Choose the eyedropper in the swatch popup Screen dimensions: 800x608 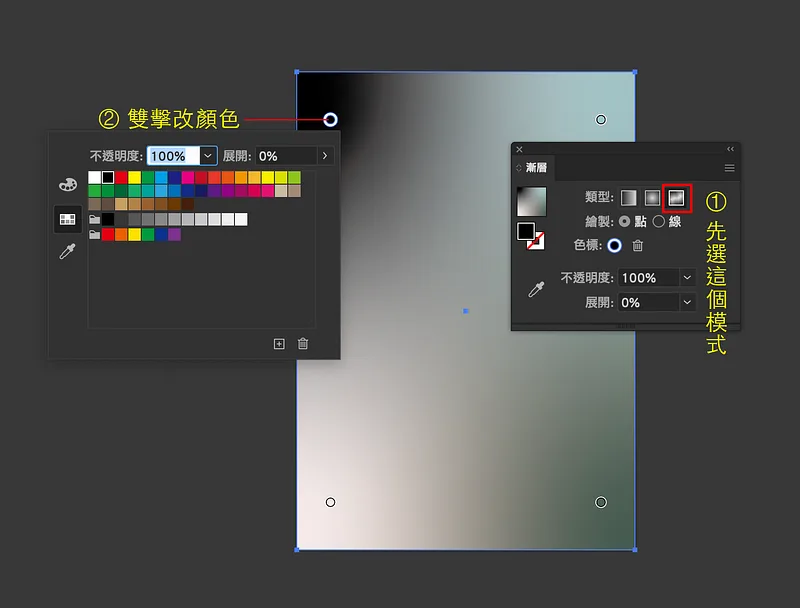click(x=67, y=251)
